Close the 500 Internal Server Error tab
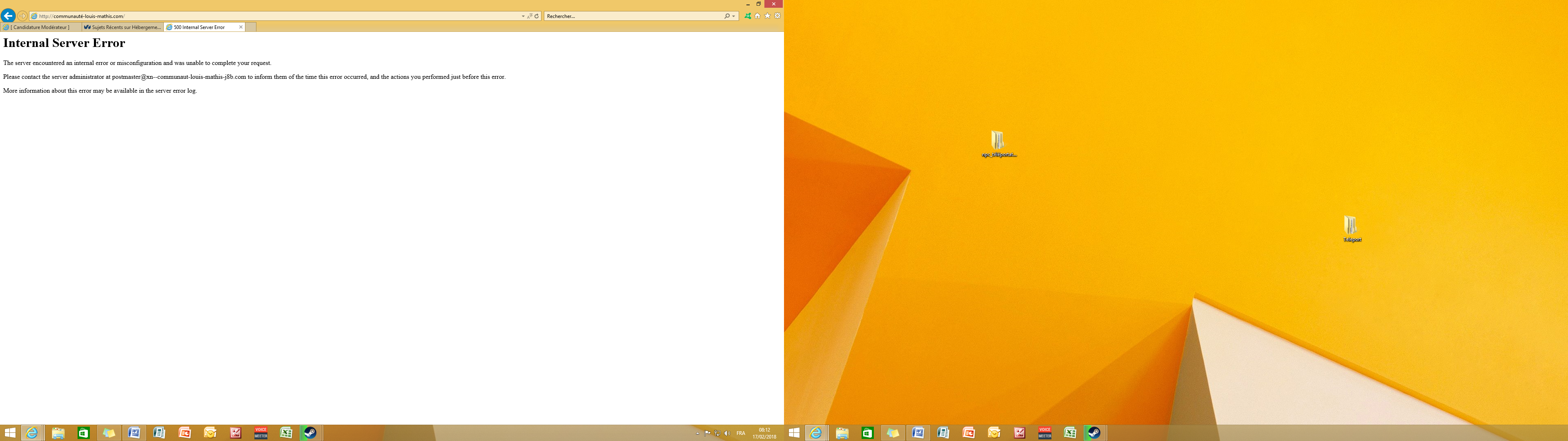Viewport: 1568px width, 441px height. (x=241, y=27)
